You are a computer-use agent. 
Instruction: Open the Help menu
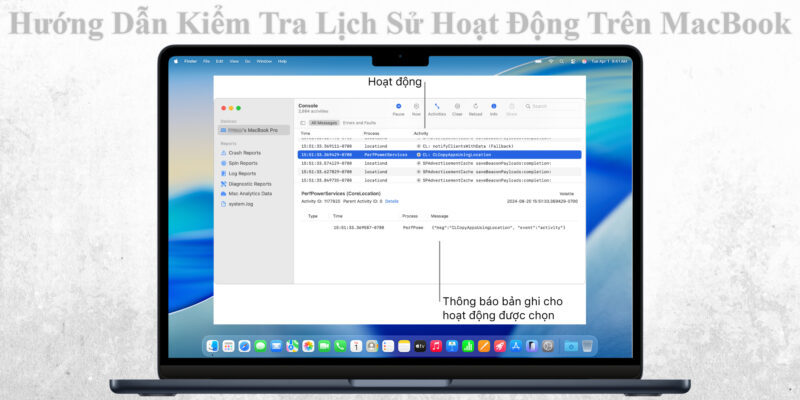pyautogui.click(x=282, y=61)
